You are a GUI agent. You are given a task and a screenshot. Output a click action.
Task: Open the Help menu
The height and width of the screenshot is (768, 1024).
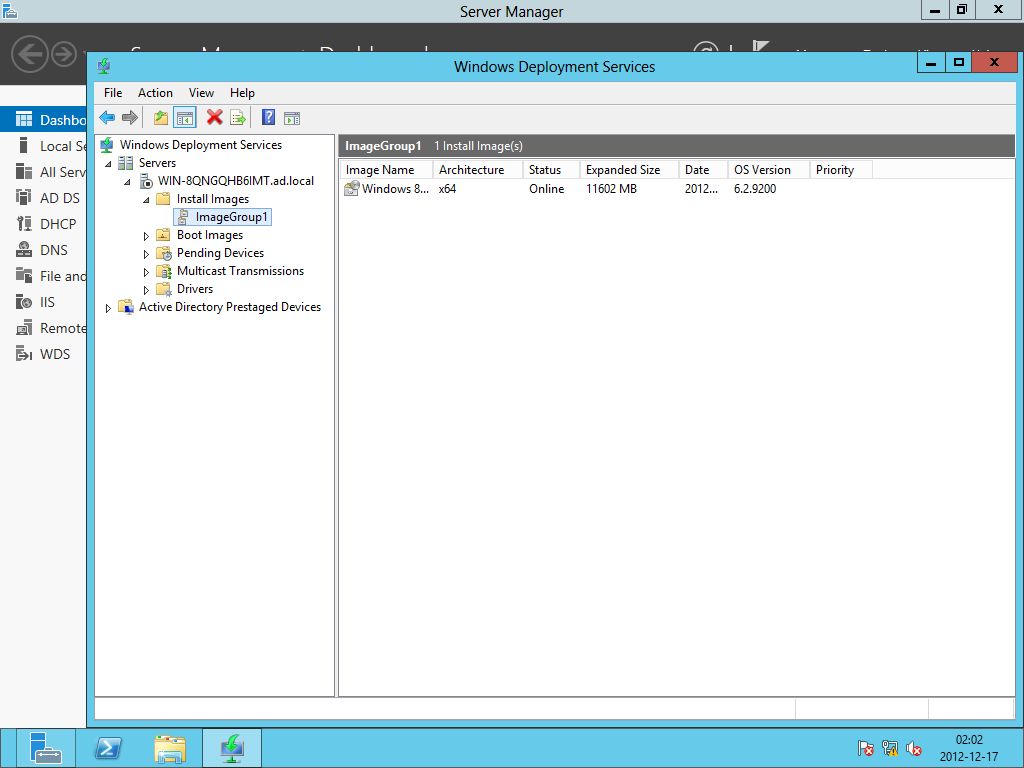pos(242,93)
